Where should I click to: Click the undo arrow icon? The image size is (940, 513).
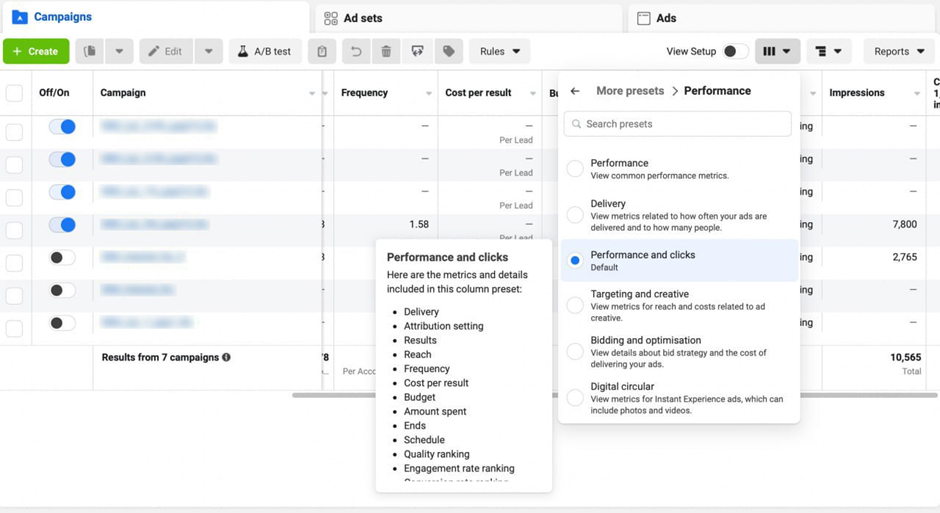click(x=355, y=52)
